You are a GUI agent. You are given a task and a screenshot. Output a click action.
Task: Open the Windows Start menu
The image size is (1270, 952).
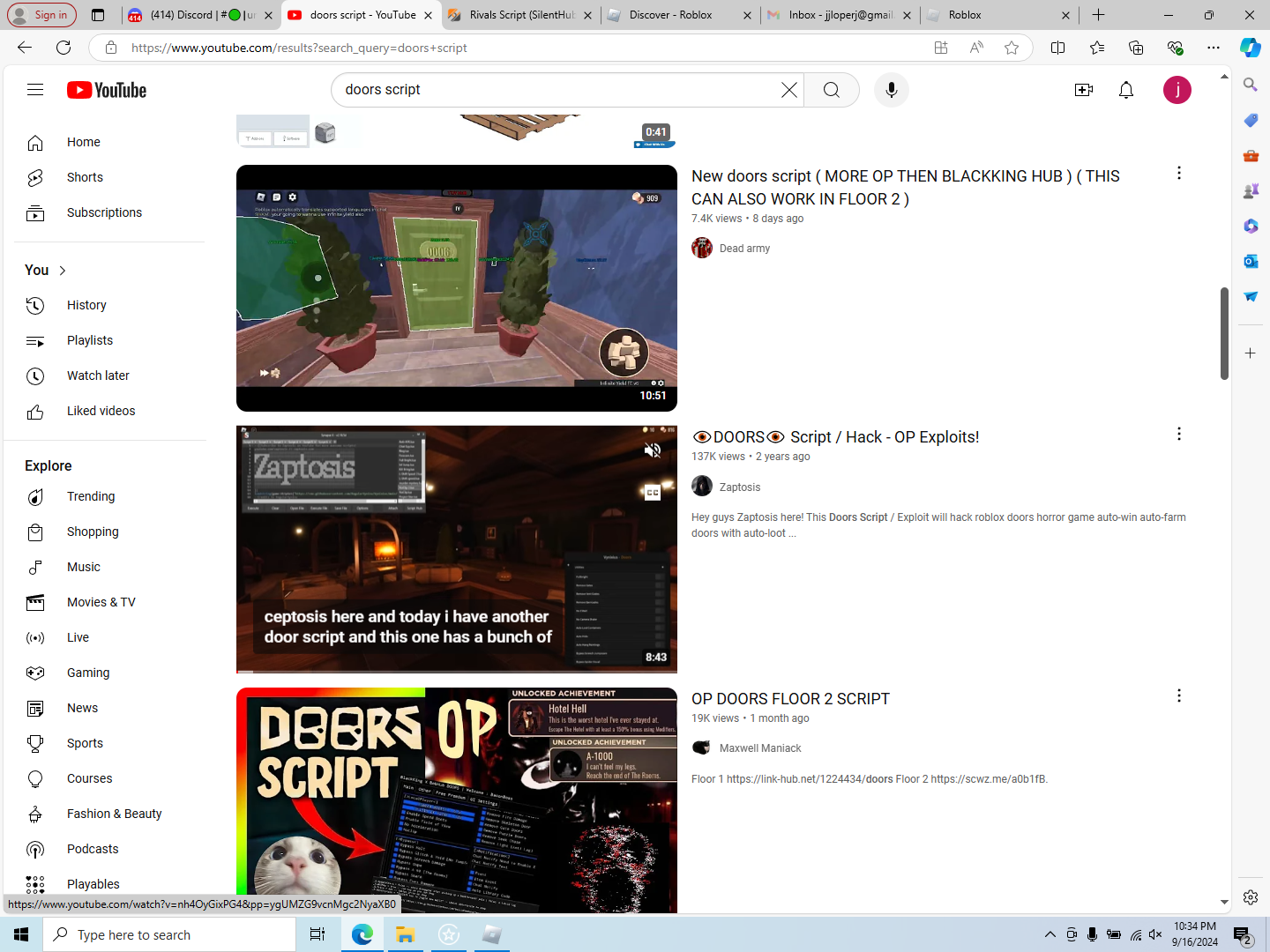21,934
